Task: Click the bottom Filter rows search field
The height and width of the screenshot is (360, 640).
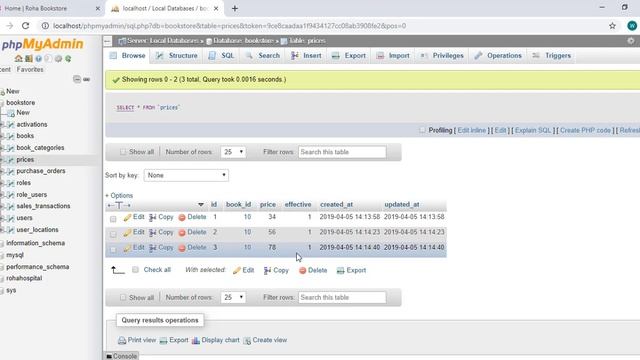Action: (x=342, y=297)
